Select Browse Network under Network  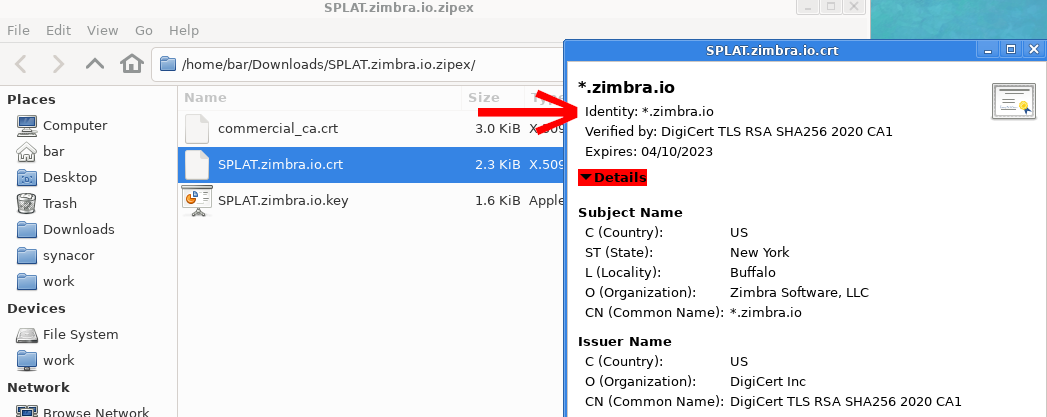coord(96,412)
